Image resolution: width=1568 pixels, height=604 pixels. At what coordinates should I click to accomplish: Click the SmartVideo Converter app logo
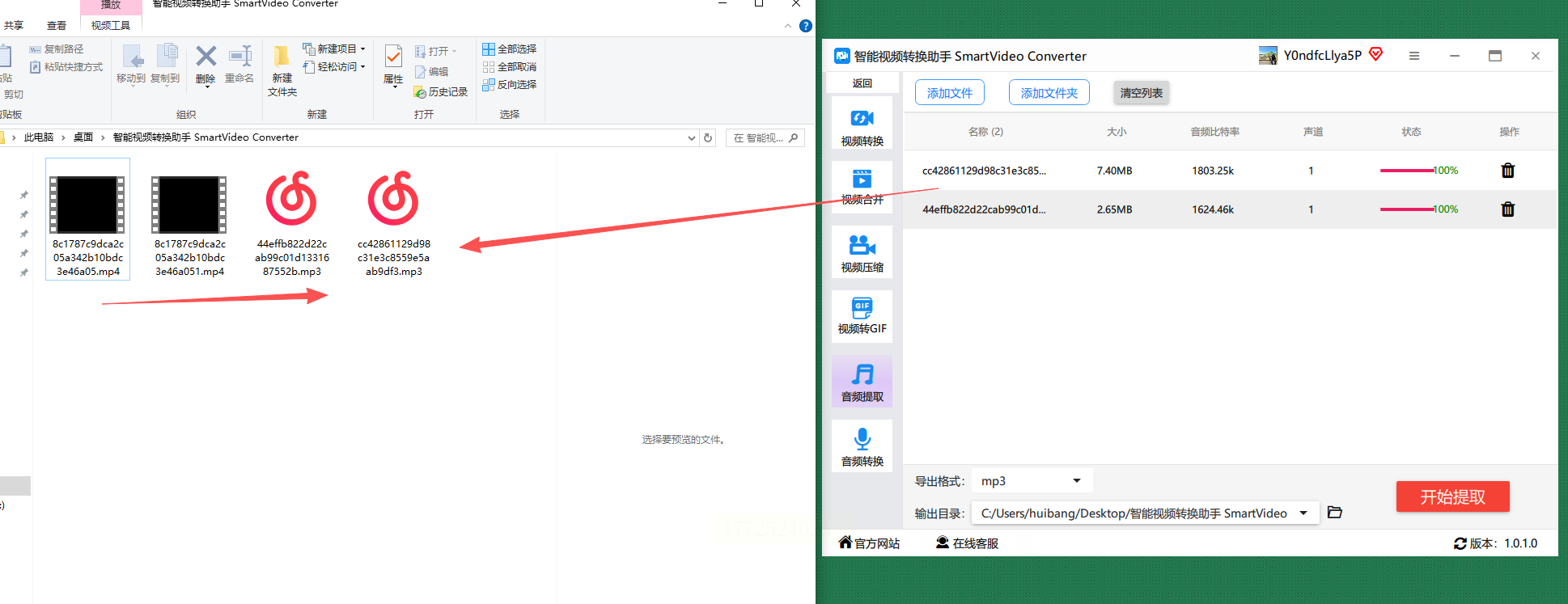coord(842,56)
